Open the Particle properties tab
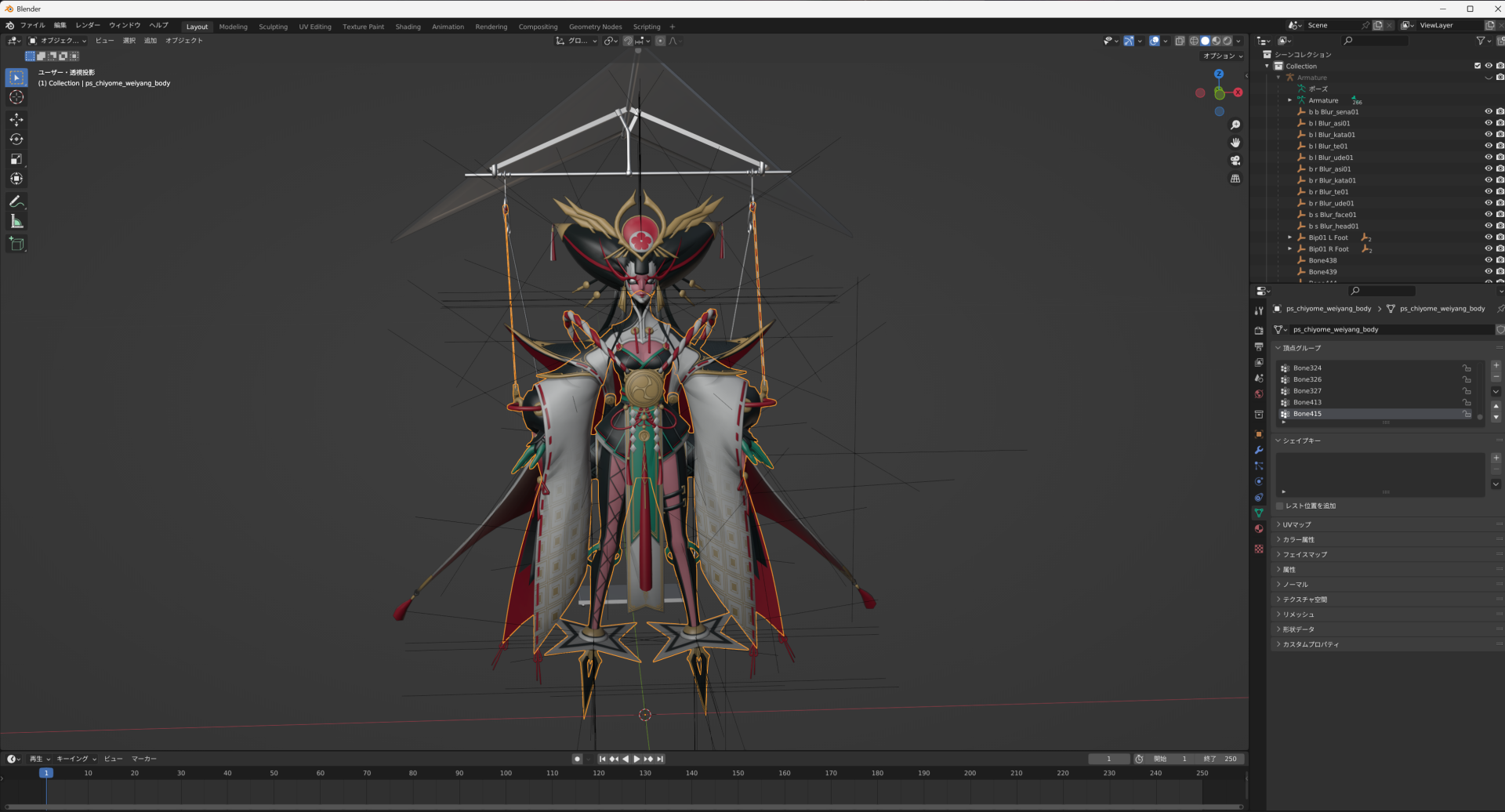 tap(1259, 466)
